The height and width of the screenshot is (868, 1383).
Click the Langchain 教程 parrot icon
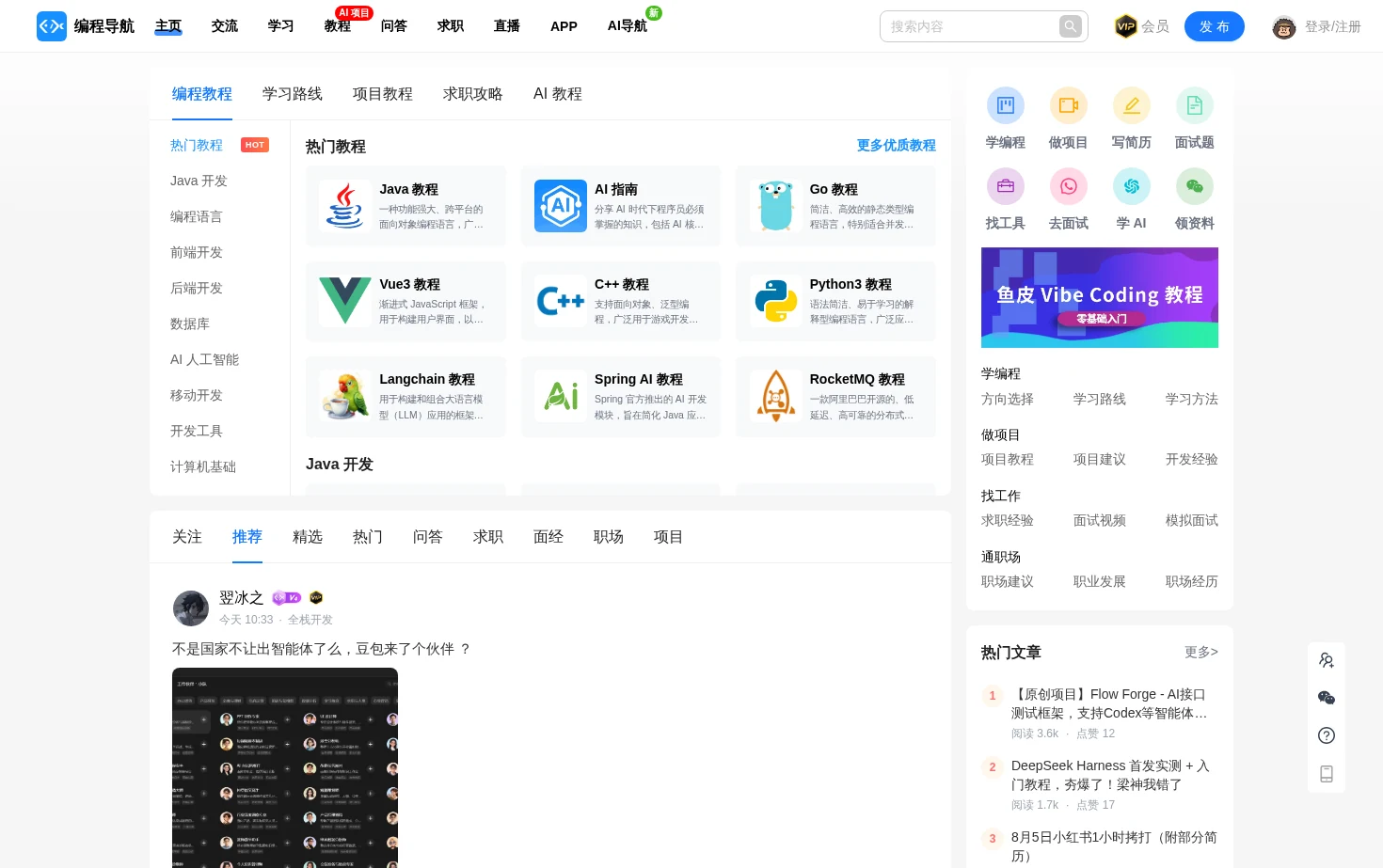coord(345,396)
